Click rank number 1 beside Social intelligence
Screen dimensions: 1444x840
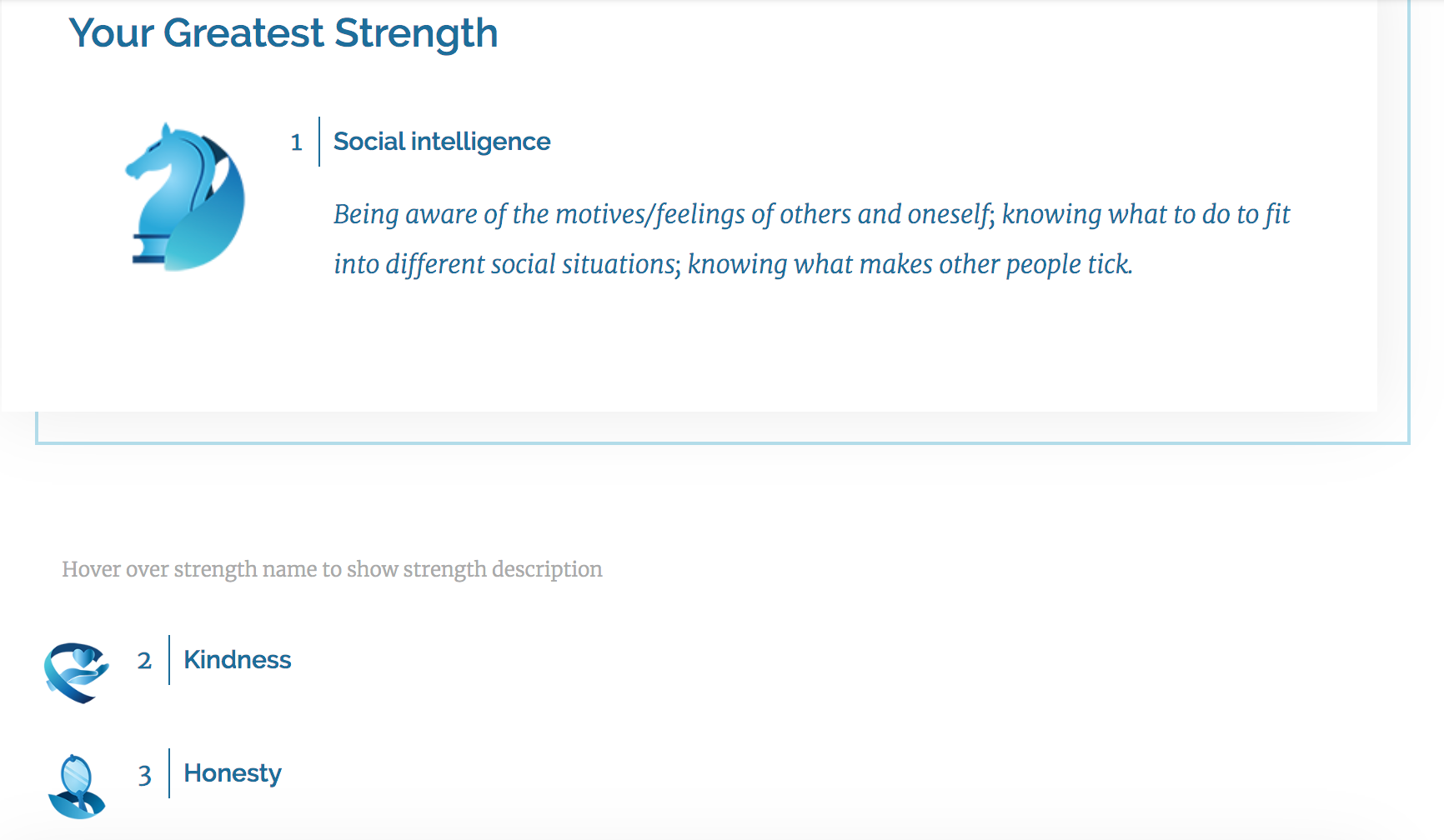297,142
